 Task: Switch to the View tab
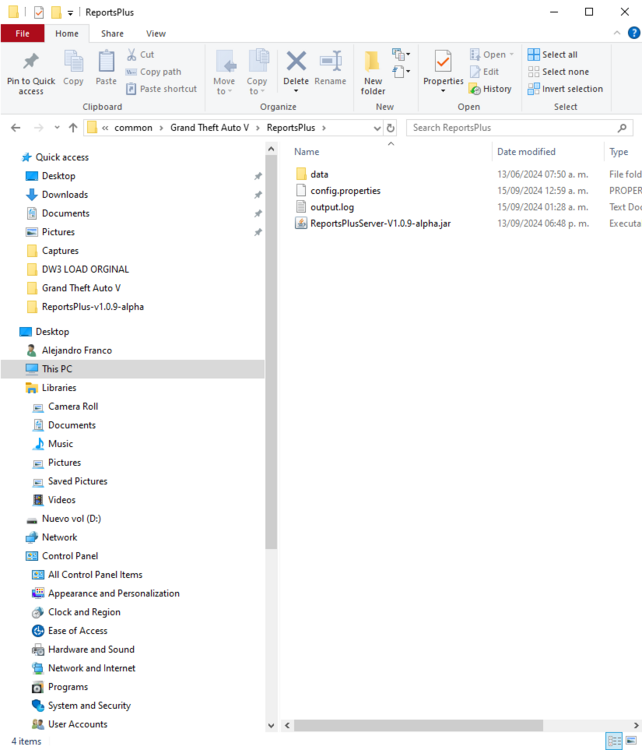coord(156,33)
